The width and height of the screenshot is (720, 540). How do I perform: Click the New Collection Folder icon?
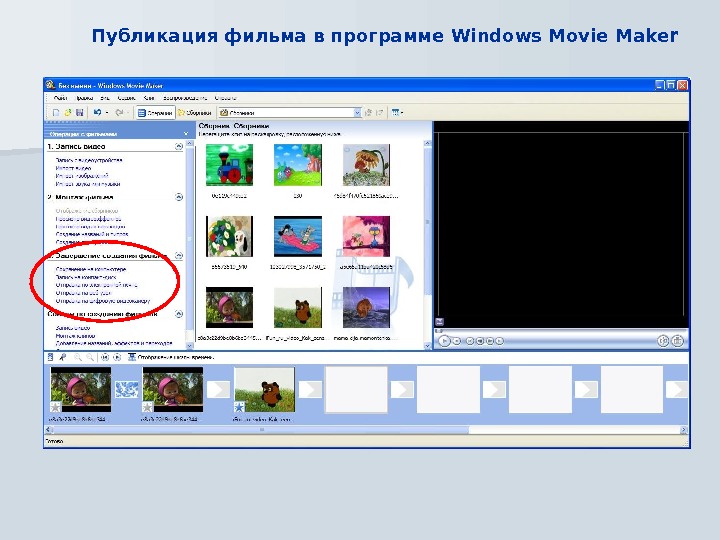coord(379,112)
